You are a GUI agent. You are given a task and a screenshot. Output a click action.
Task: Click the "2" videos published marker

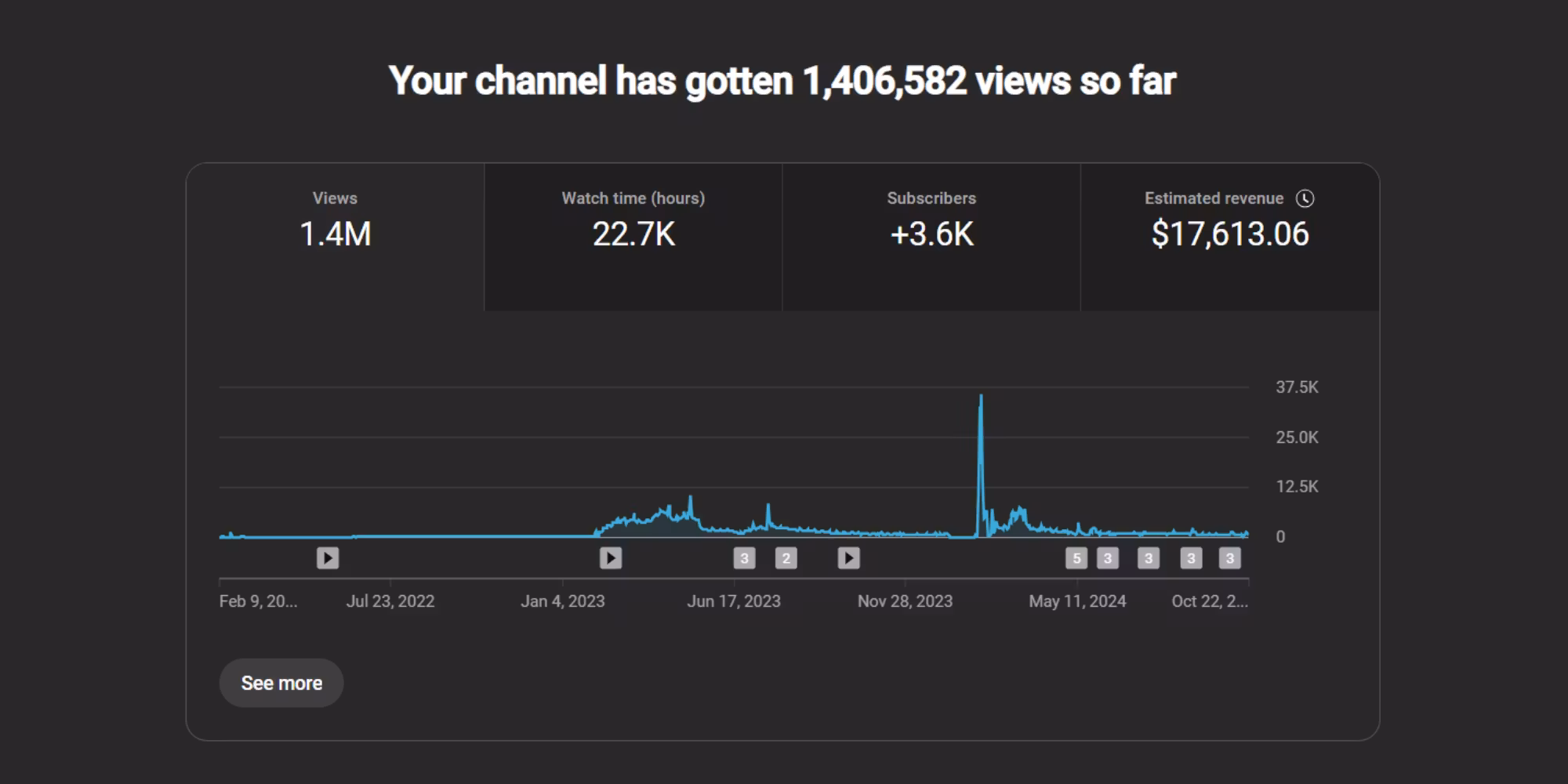[786, 558]
